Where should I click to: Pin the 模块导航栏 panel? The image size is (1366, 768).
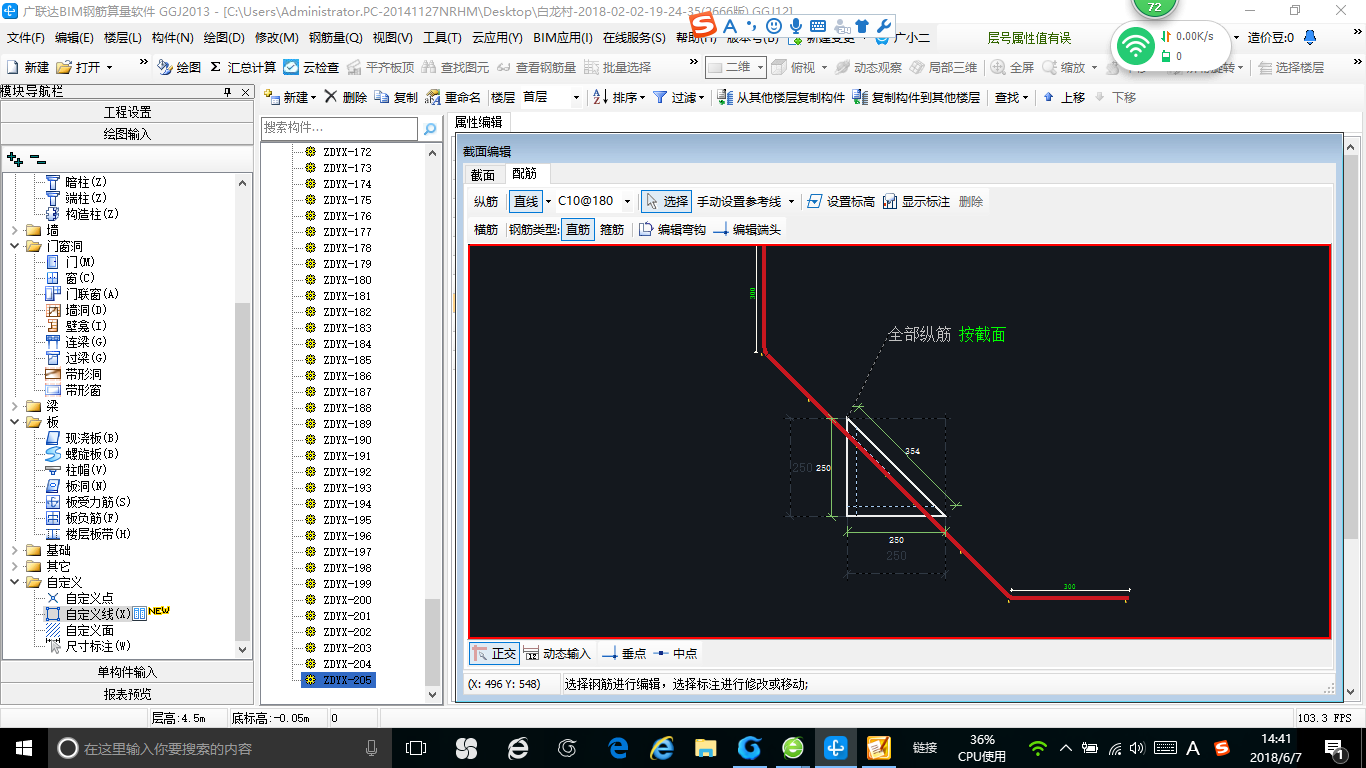[x=228, y=92]
